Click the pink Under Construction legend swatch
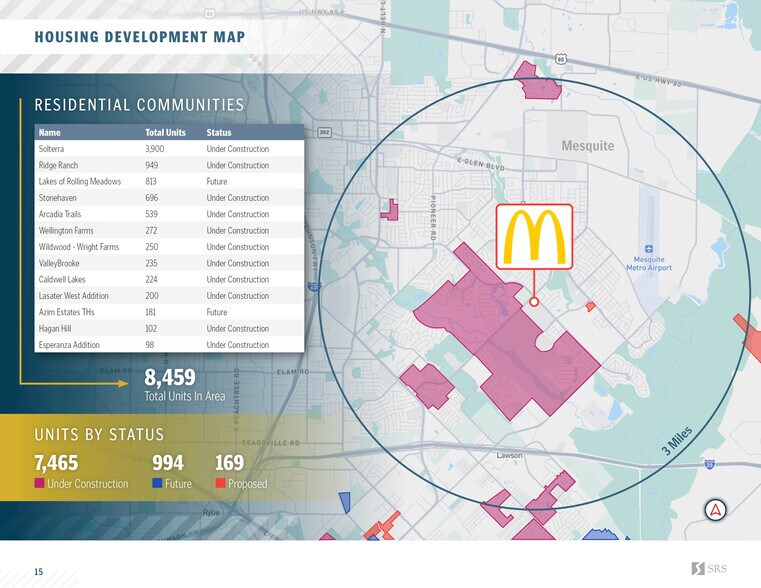Image resolution: width=761 pixels, height=588 pixels. point(39,483)
